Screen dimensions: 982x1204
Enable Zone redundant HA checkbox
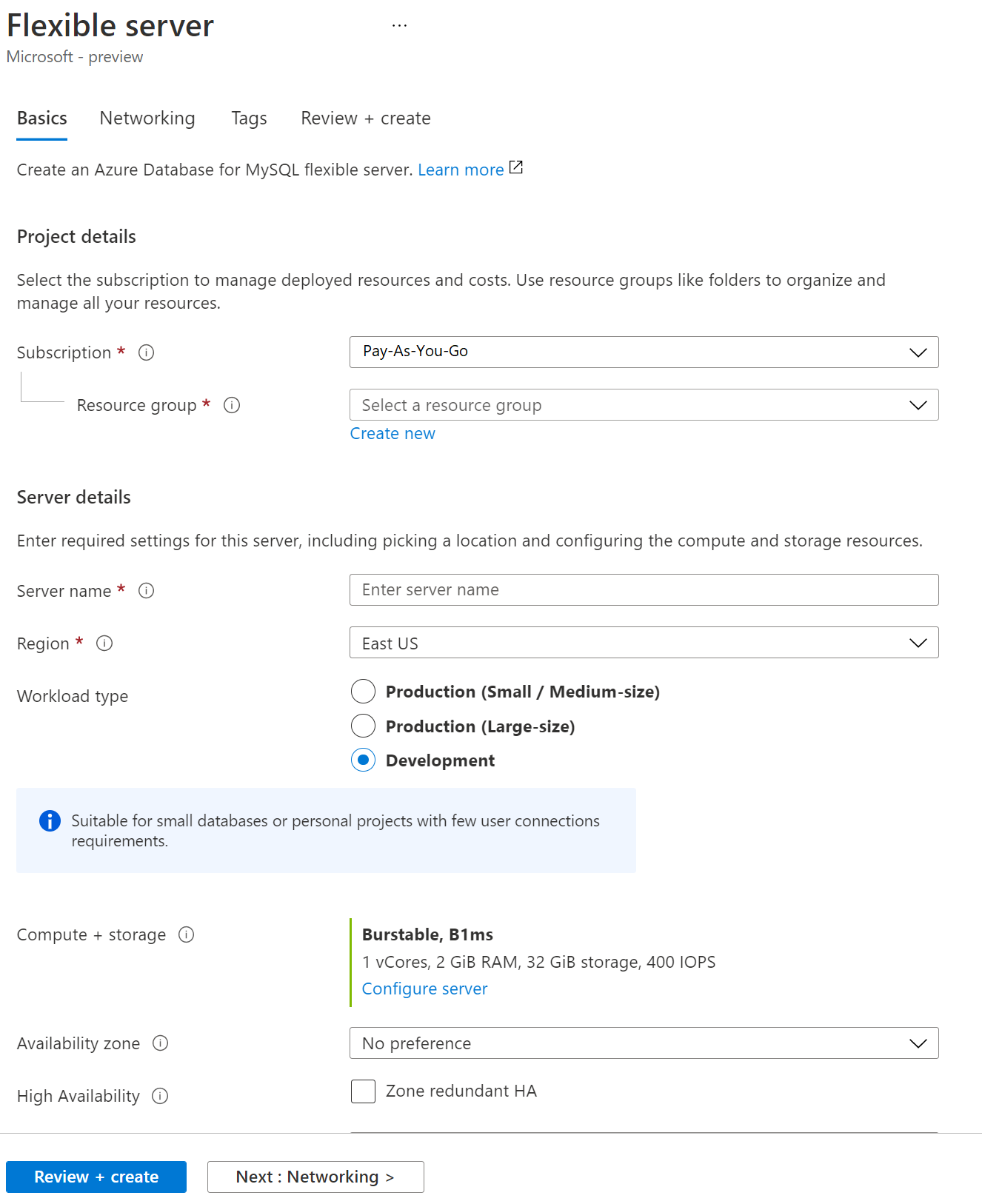point(363,1091)
